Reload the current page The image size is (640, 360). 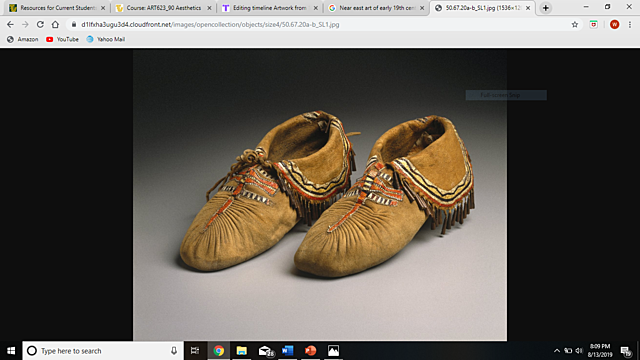coord(40,24)
